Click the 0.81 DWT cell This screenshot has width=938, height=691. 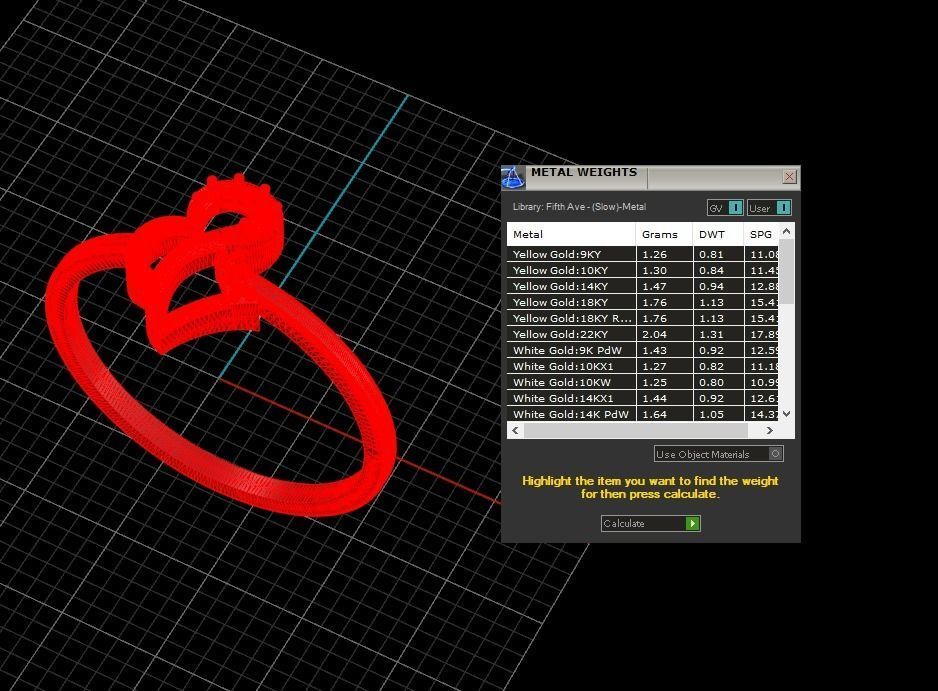coord(718,254)
